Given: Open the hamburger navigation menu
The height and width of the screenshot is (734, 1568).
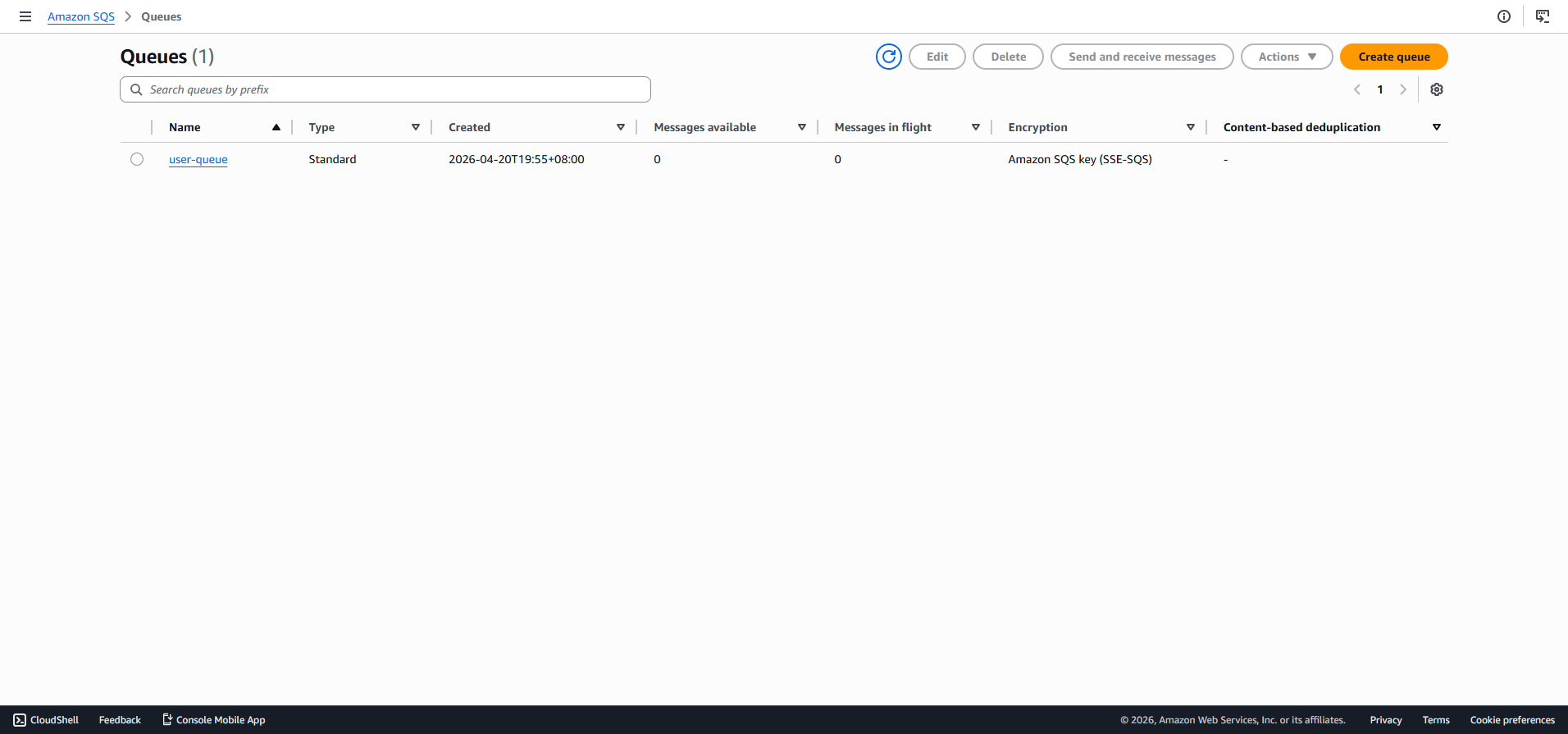Looking at the screenshot, I should [25, 16].
